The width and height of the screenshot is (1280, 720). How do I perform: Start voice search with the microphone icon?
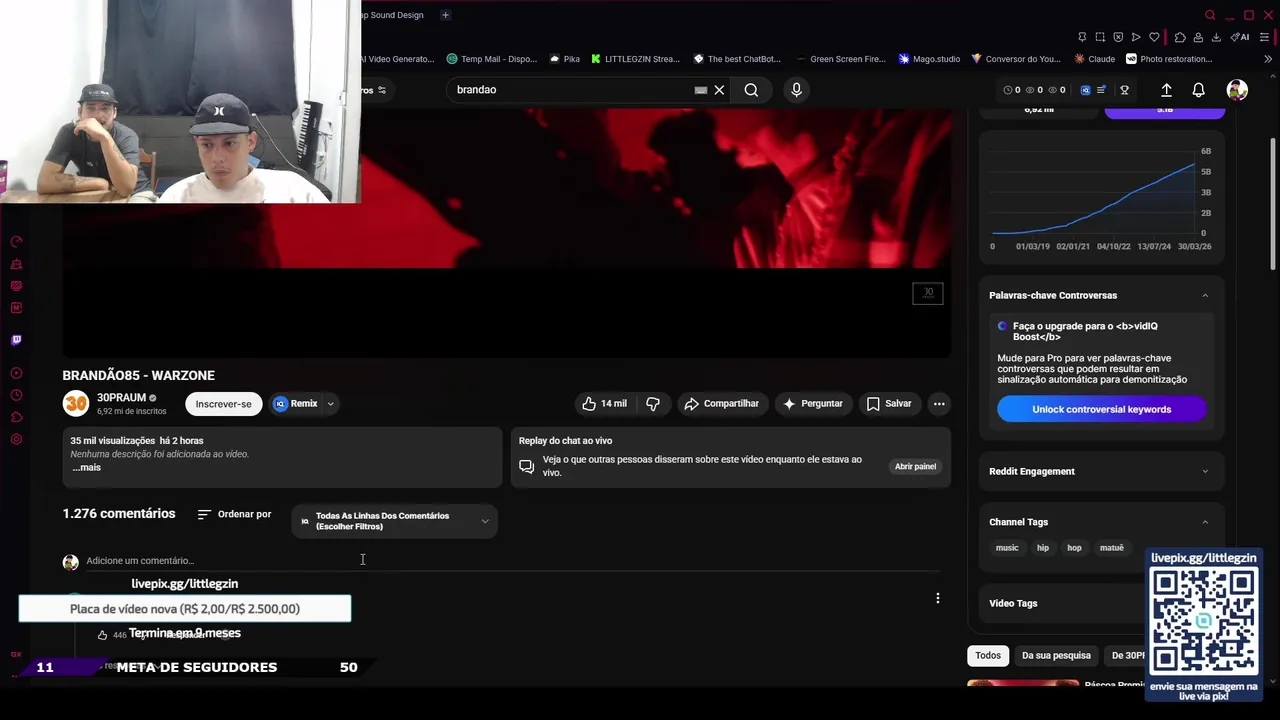pos(796,90)
